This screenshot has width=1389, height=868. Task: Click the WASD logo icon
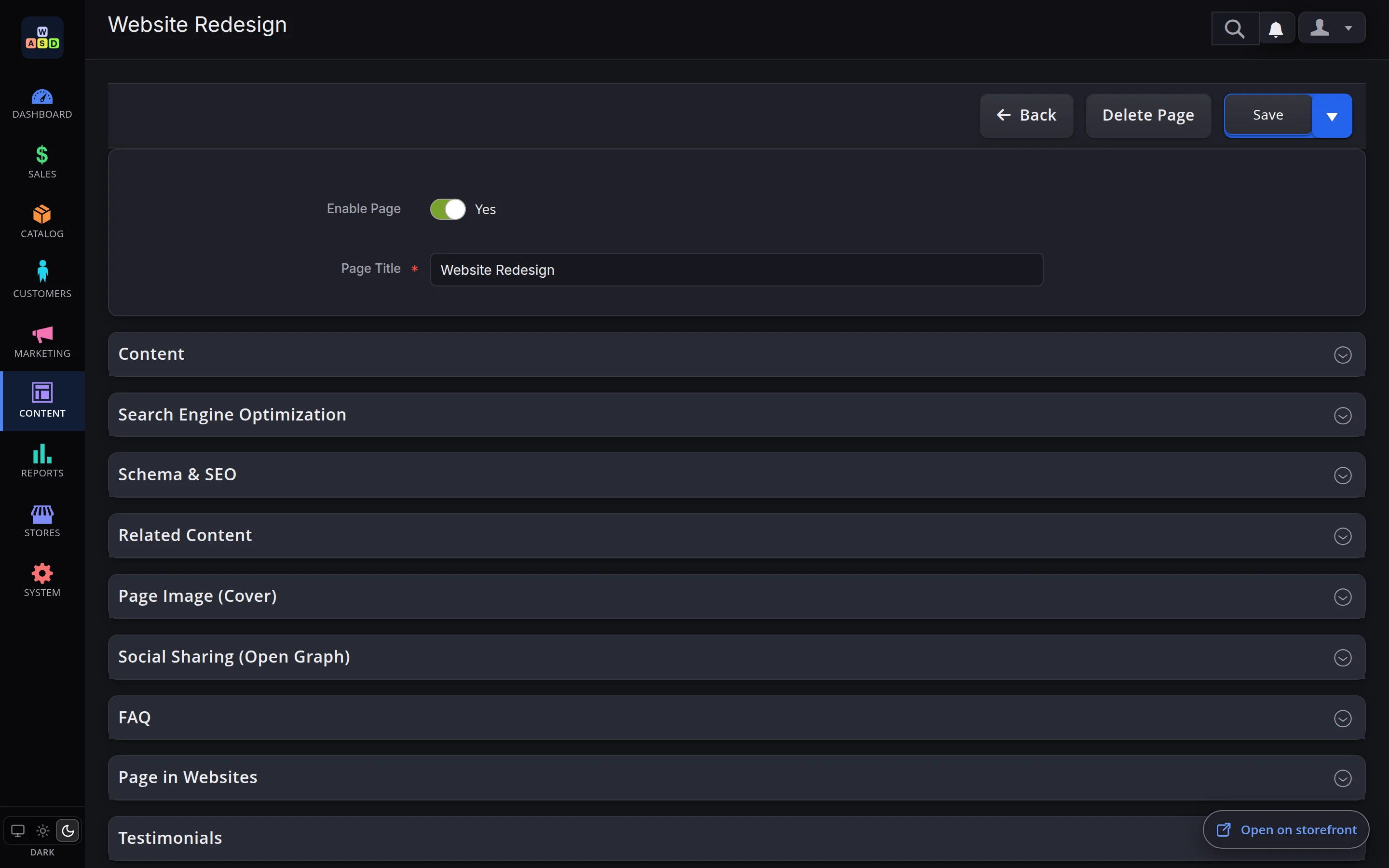42,37
